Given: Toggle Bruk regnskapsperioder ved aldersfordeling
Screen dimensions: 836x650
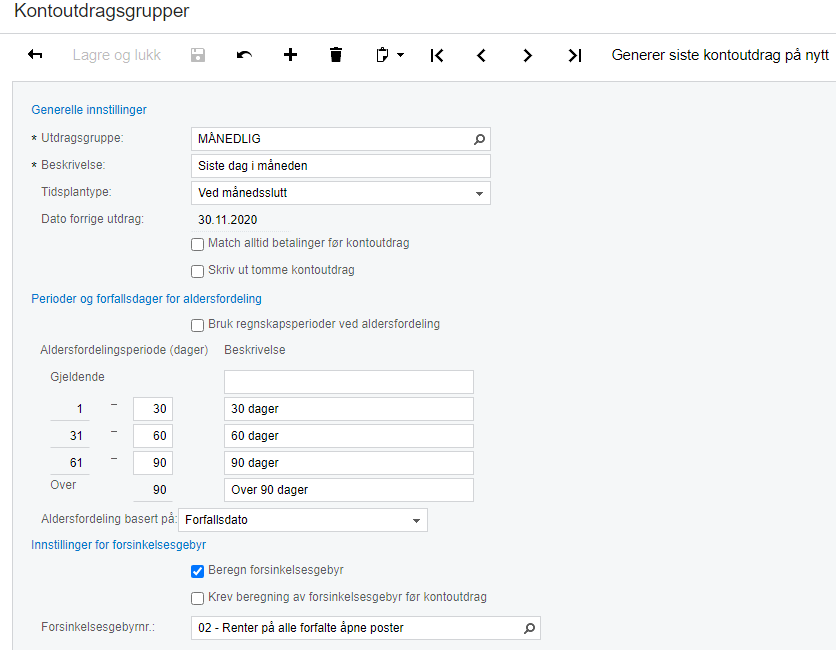Looking at the screenshot, I should tap(197, 325).
